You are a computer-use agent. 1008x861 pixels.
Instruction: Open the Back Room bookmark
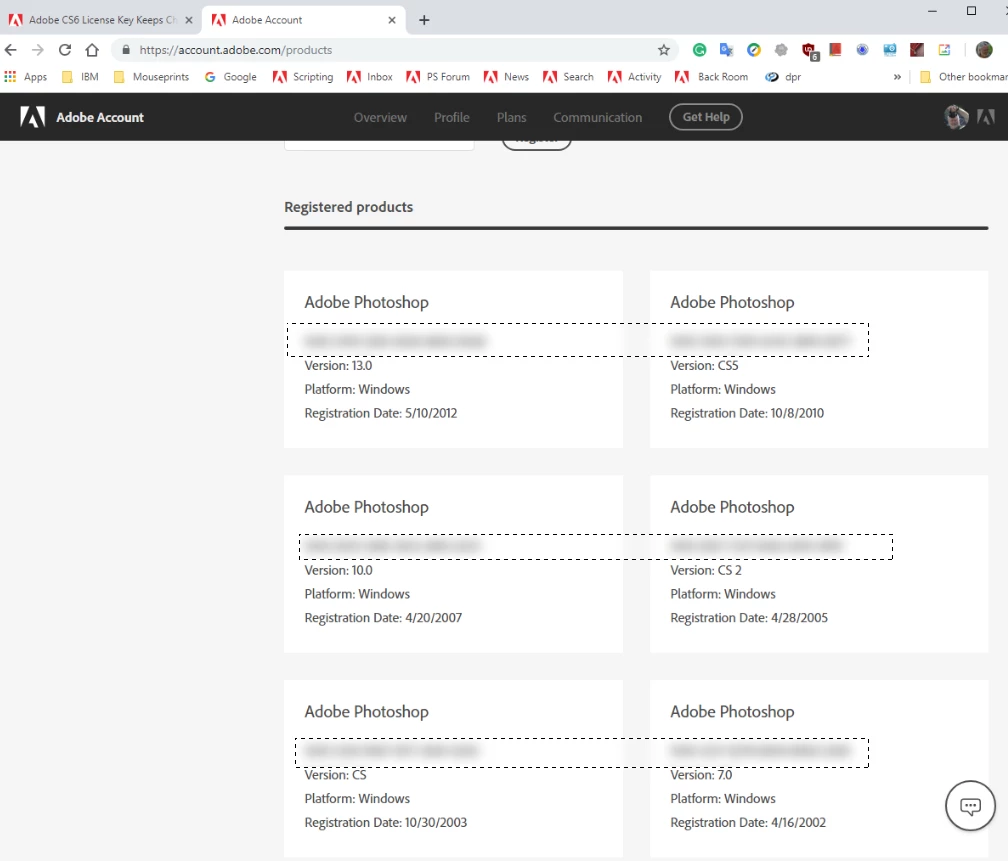click(x=711, y=77)
